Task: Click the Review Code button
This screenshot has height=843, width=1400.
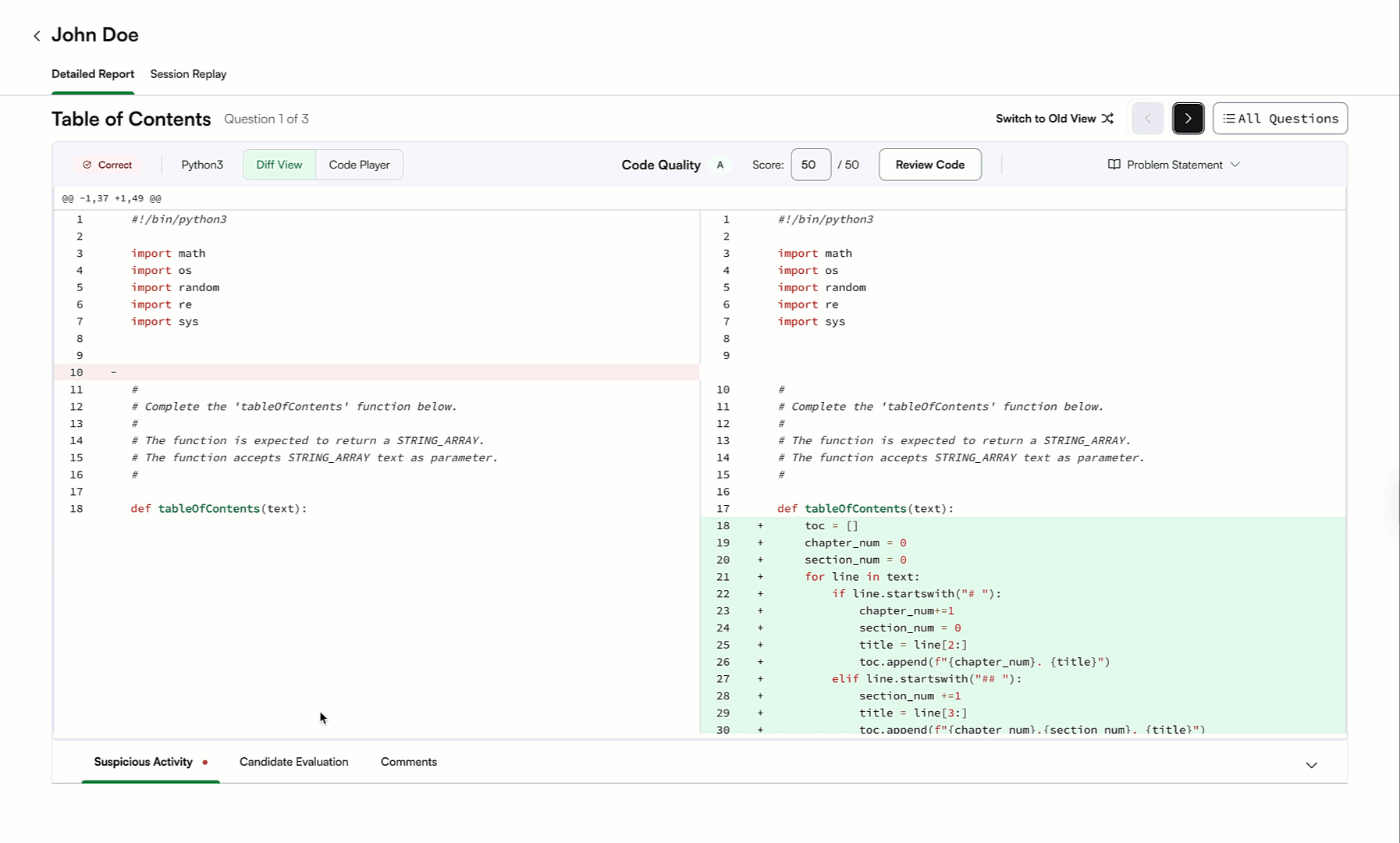Action: (929, 165)
